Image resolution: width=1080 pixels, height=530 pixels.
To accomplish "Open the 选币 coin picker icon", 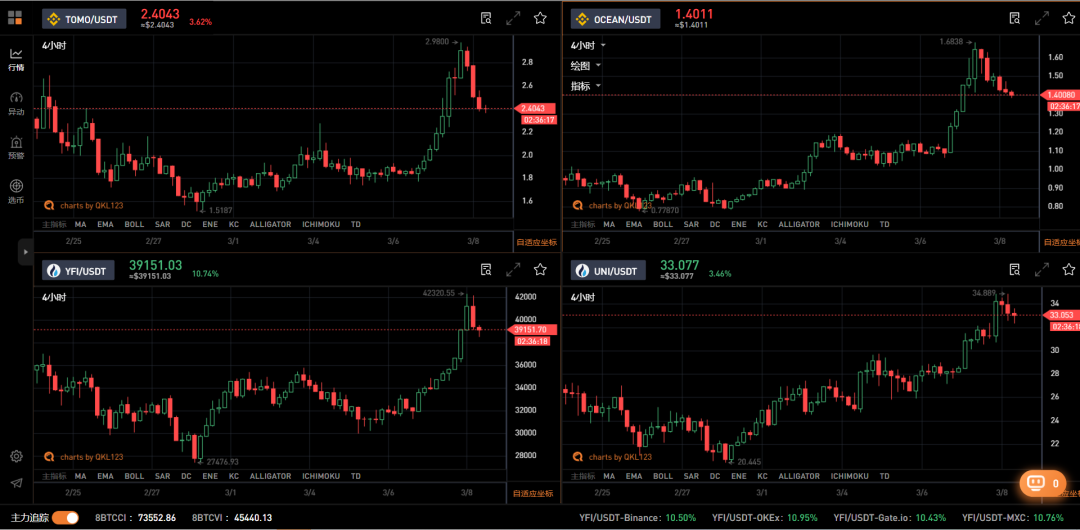I will pos(16,192).
